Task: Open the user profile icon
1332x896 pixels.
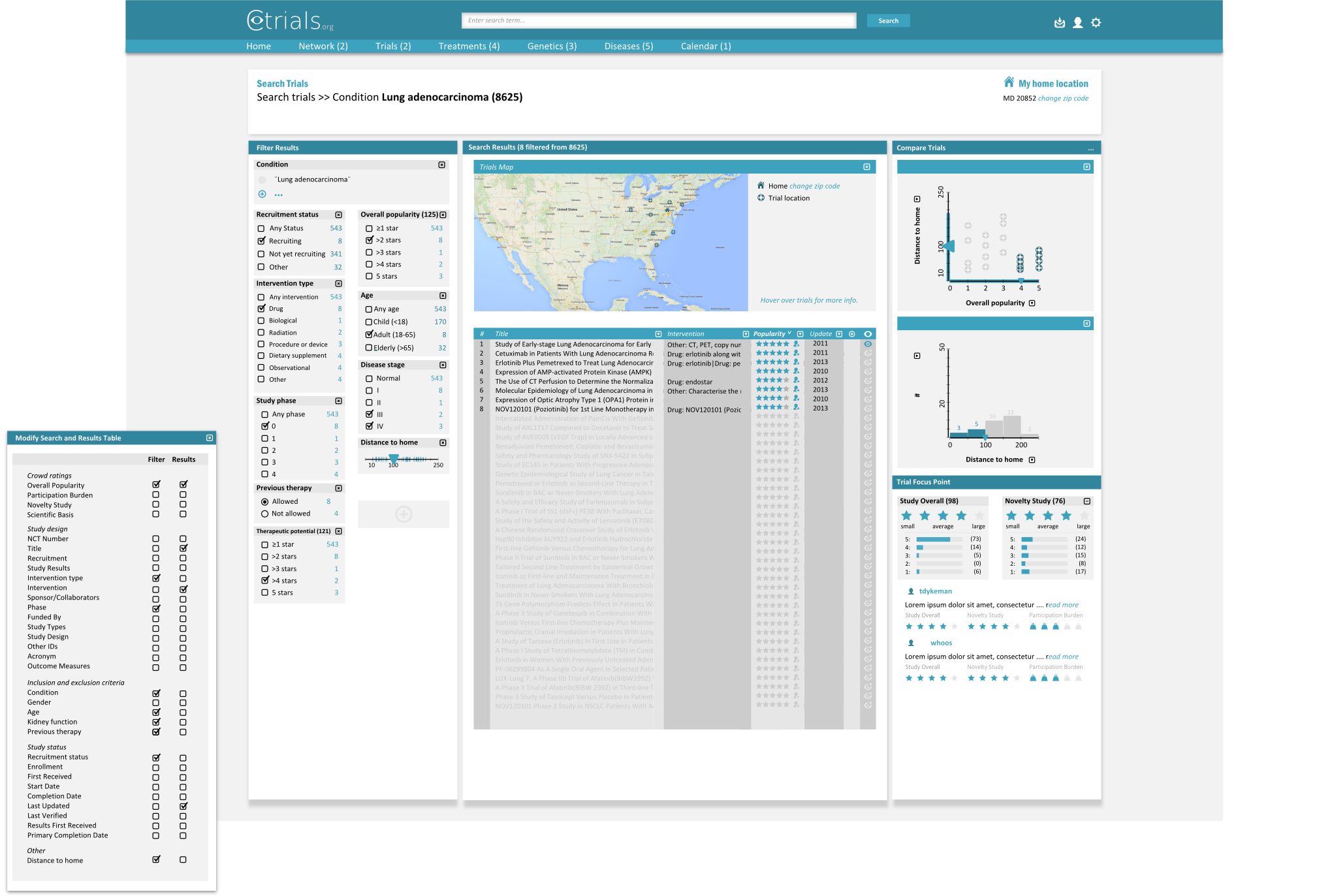Action: click(1078, 23)
